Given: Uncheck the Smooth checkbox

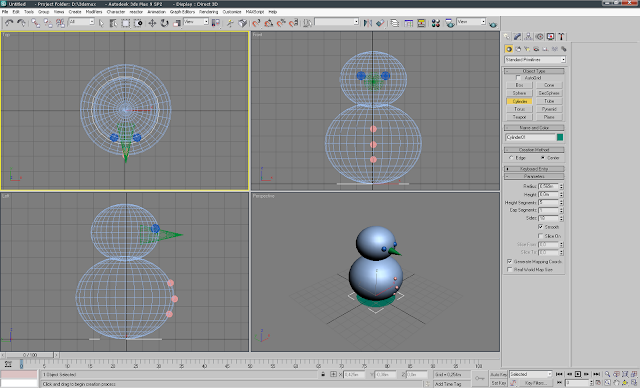Looking at the screenshot, I should click(540, 227).
